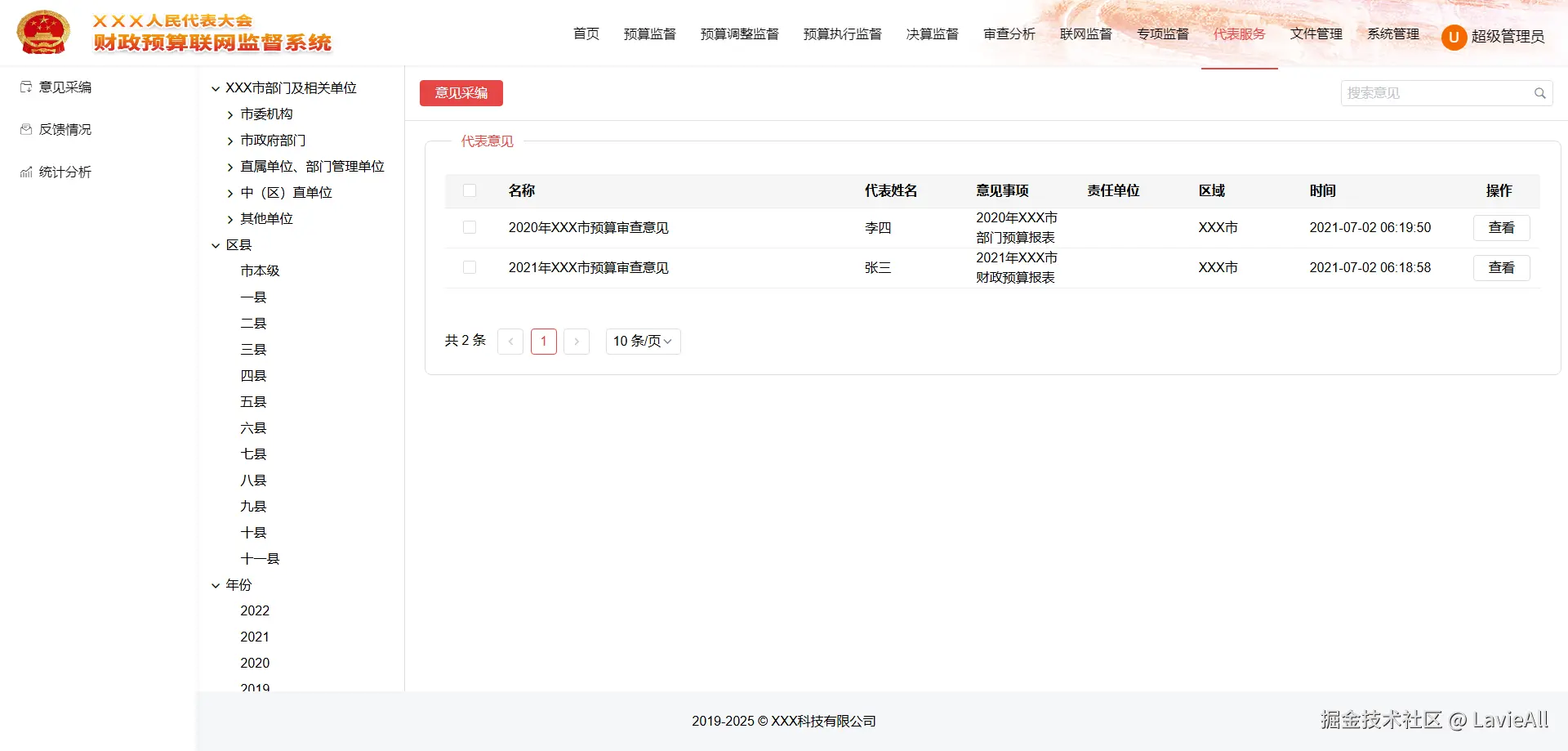The image size is (1568, 751).
Task: Click the national emblem logo
Action: [x=43, y=31]
